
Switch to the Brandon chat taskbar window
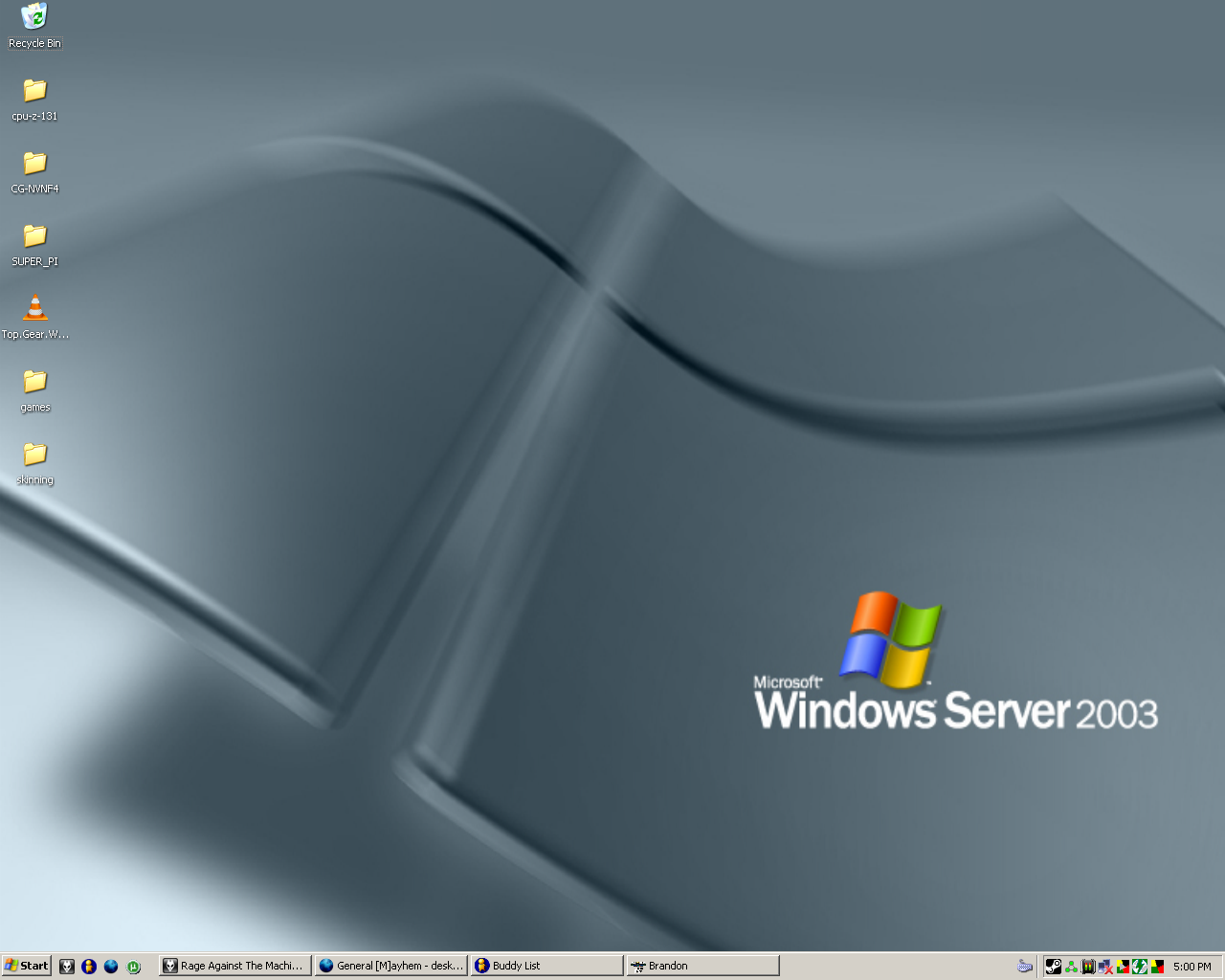pos(702,966)
